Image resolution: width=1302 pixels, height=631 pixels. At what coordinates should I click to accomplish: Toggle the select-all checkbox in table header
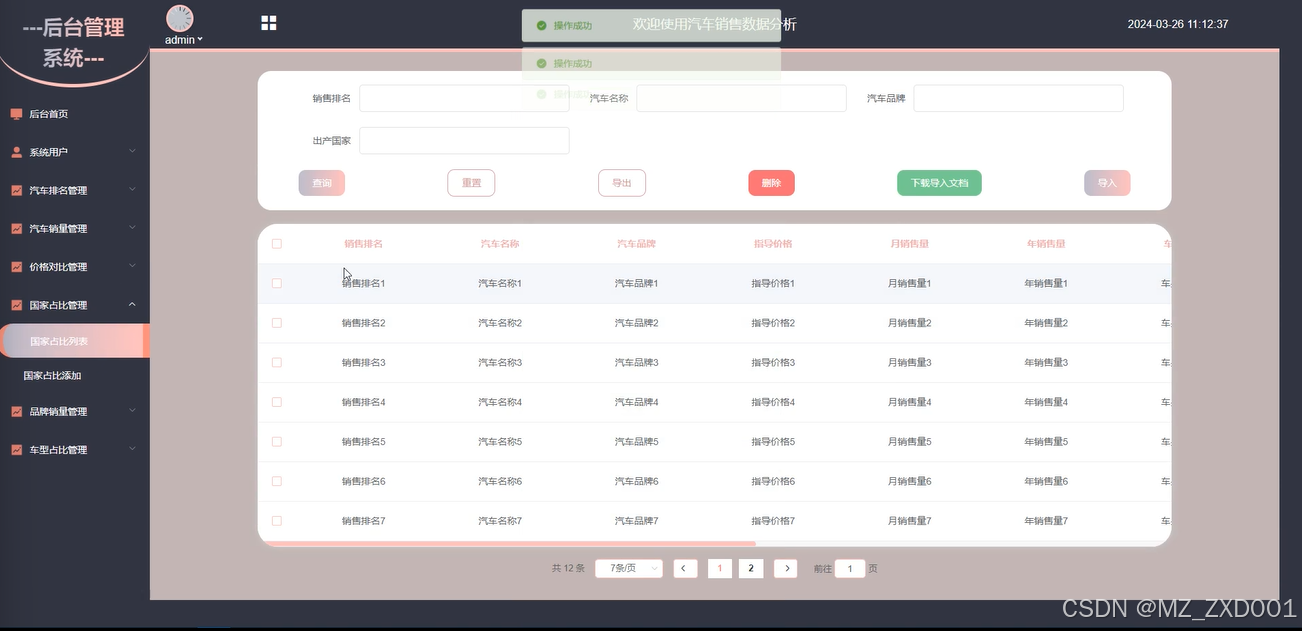277,244
